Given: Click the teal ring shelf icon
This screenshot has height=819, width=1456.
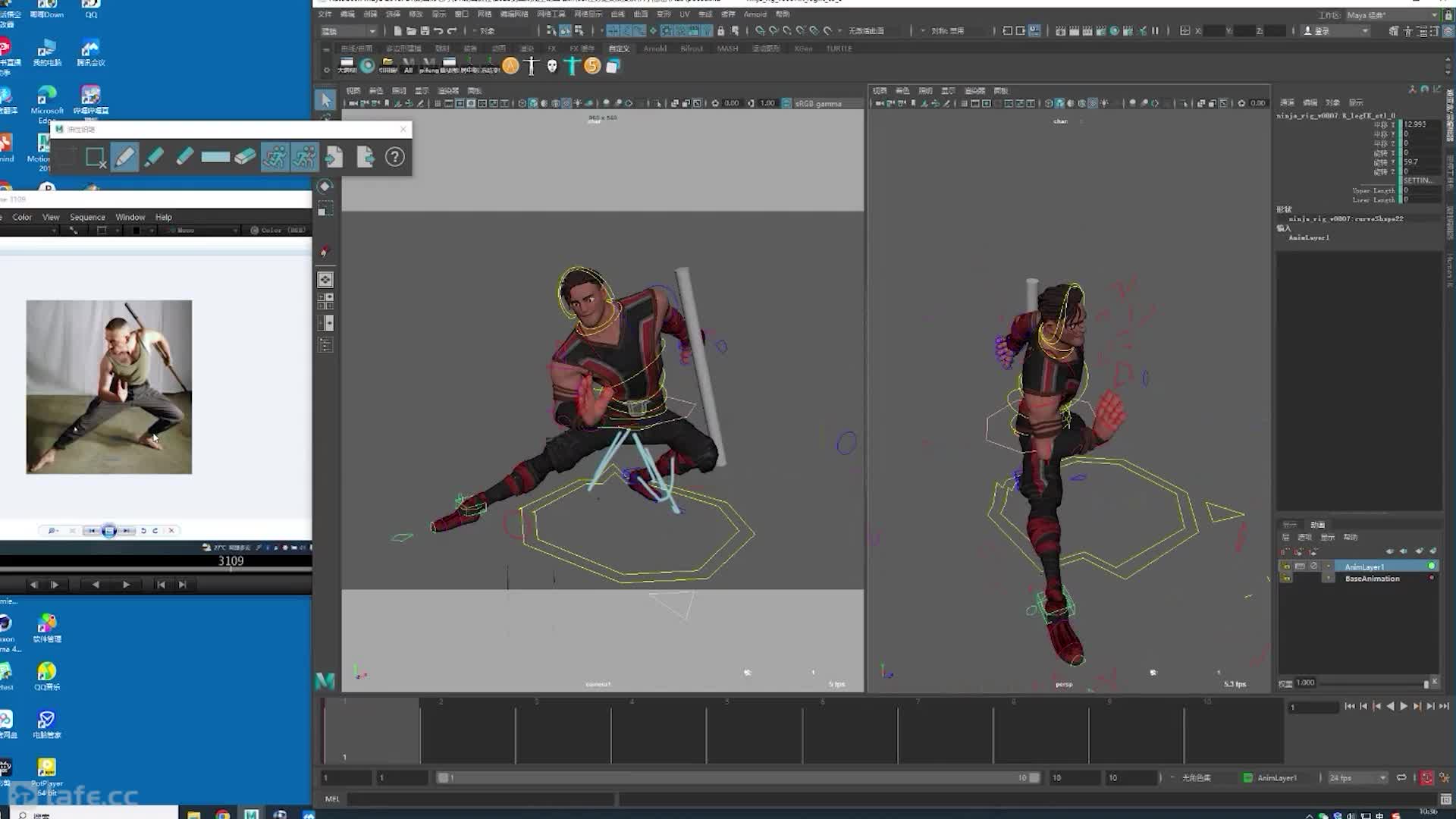Looking at the screenshot, I should (368, 66).
